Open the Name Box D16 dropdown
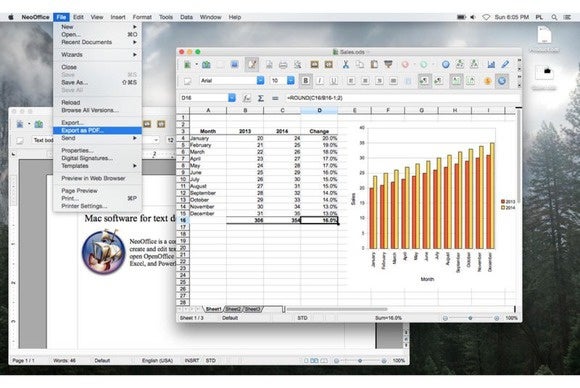Screen dimensions: 580x388 232,98
